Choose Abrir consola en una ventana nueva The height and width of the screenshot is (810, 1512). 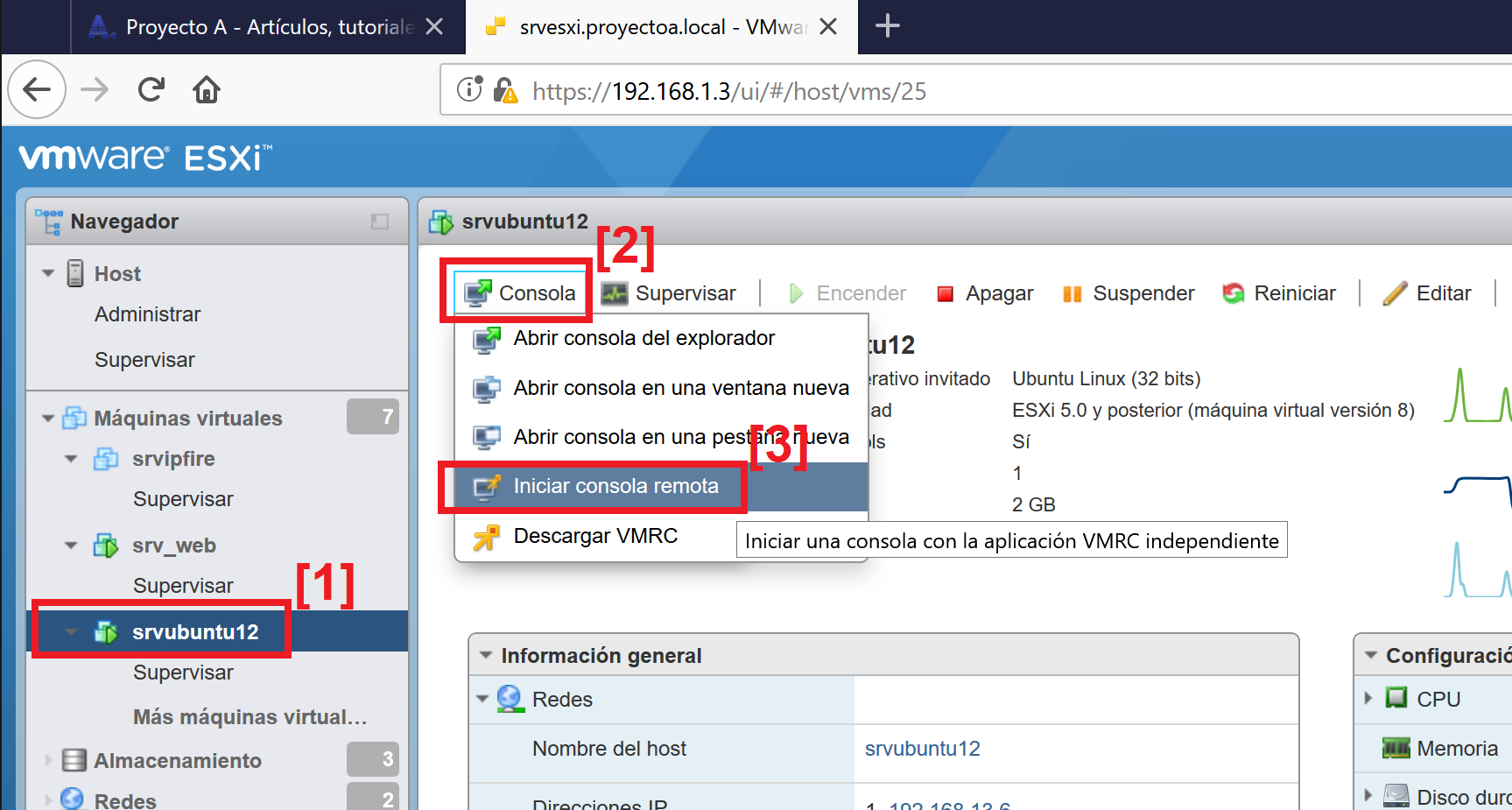tap(662, 388)
